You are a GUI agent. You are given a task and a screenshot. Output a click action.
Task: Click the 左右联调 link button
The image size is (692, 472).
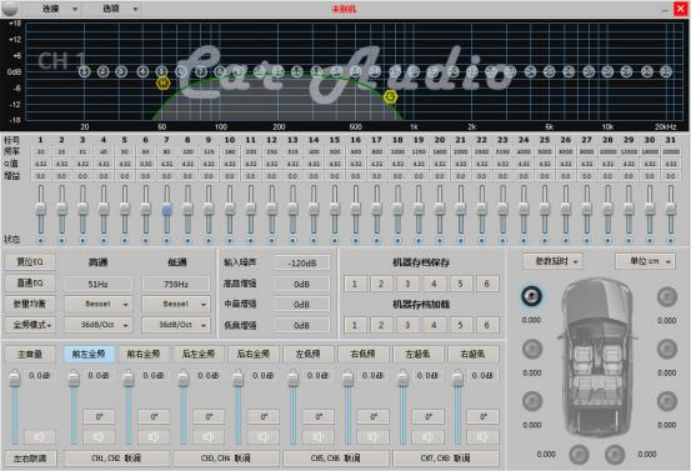point(30,458)
